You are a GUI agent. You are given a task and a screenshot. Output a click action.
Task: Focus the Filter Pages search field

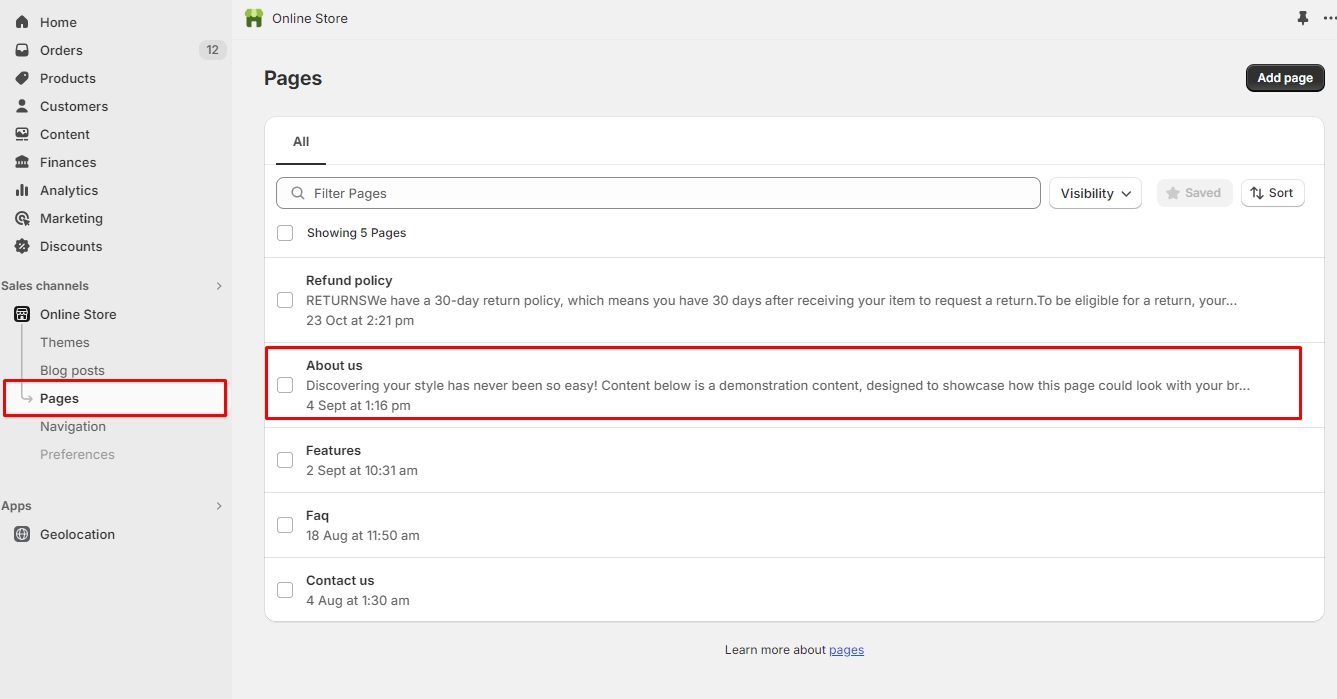pyautogui.click(x=670, y=193)
